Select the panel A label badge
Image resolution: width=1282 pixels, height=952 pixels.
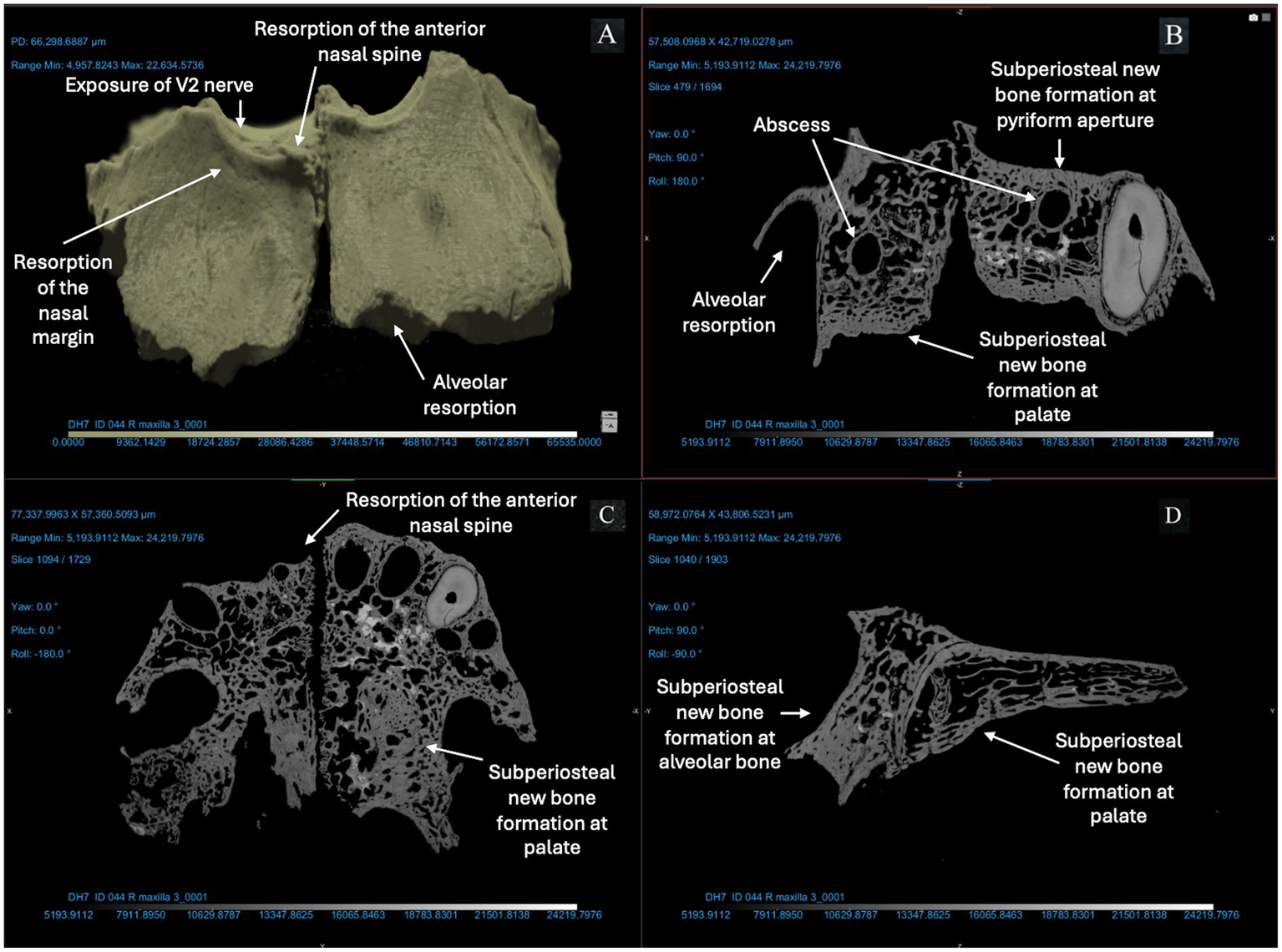click(607, 35)
